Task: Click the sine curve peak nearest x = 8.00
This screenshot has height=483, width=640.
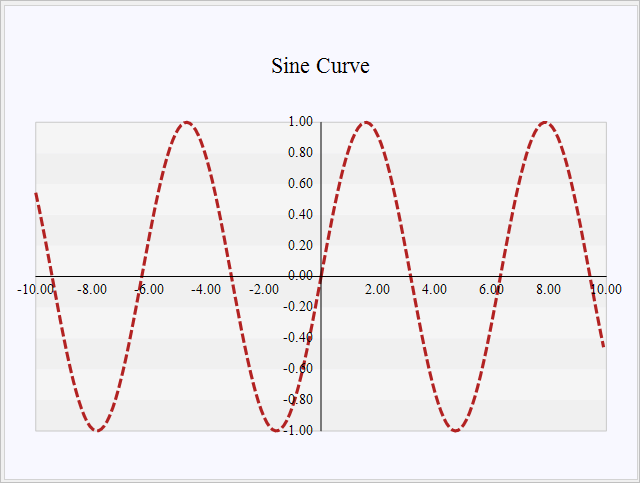Action: pyautogui.click(x=544, y=122)
